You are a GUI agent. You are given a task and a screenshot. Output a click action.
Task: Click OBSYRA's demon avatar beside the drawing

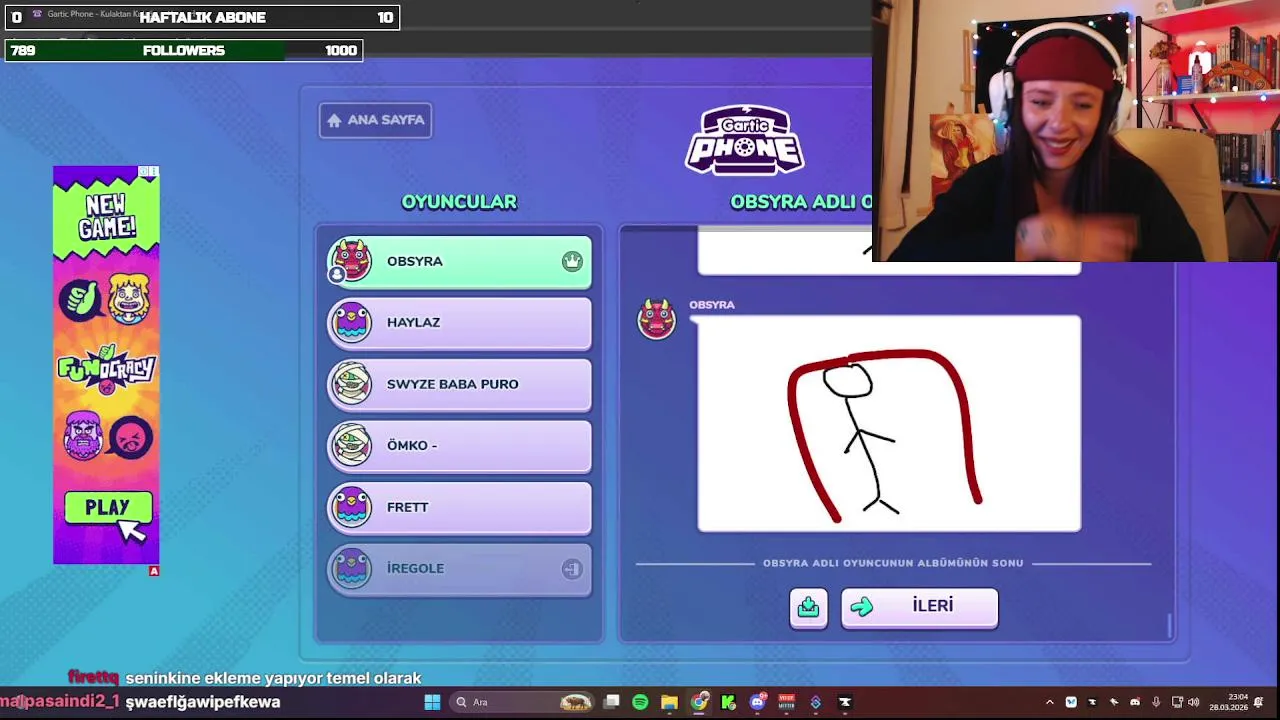coord(657,319)
